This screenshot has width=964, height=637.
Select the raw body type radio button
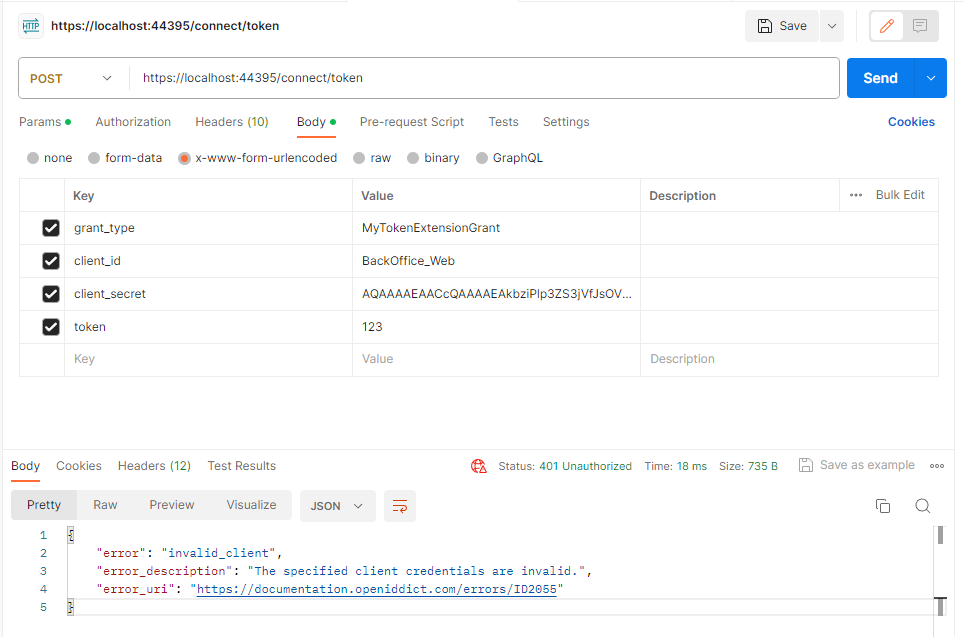[x=360, y=158]
